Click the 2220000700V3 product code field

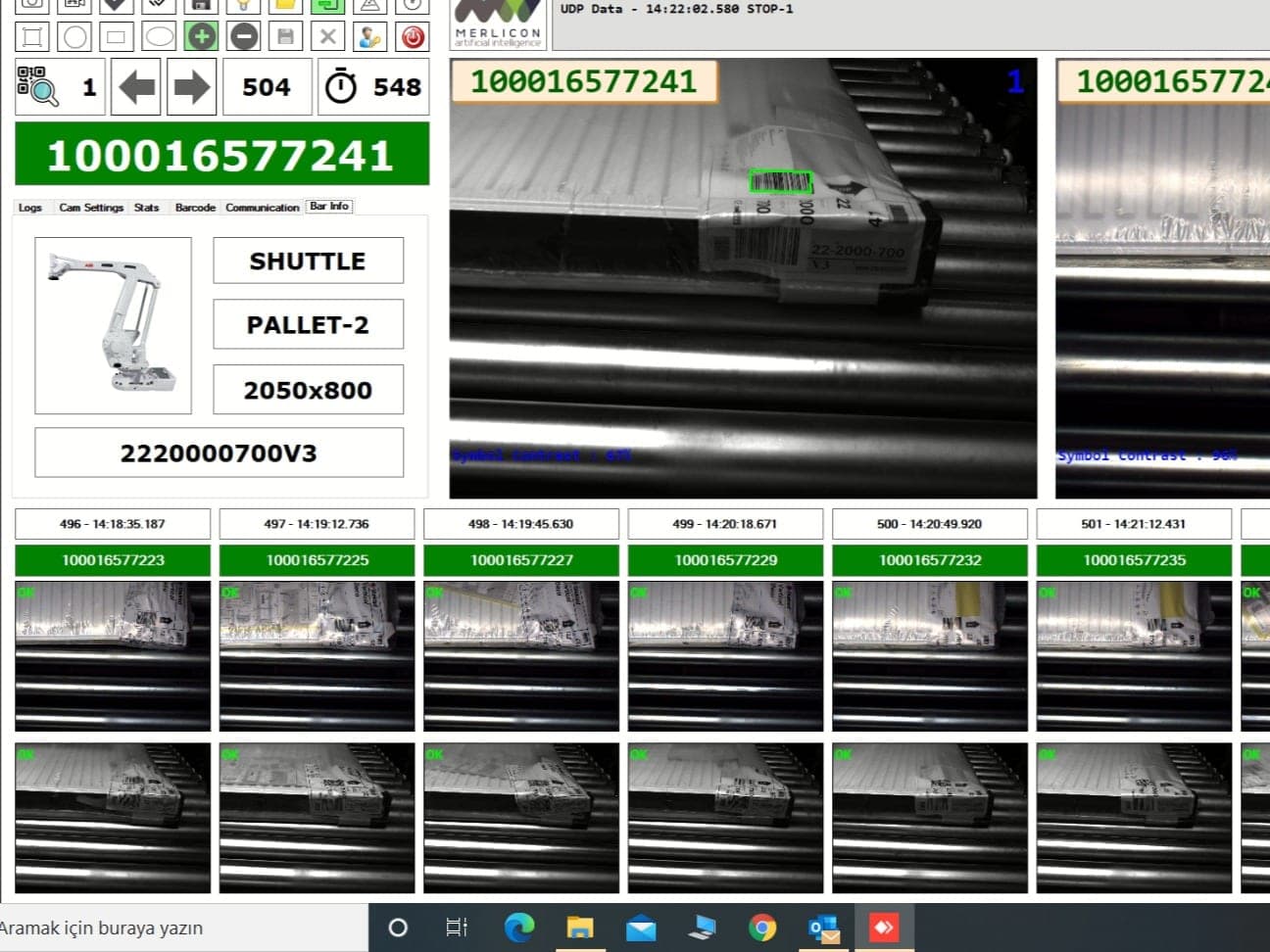click(x=219, y=452)
